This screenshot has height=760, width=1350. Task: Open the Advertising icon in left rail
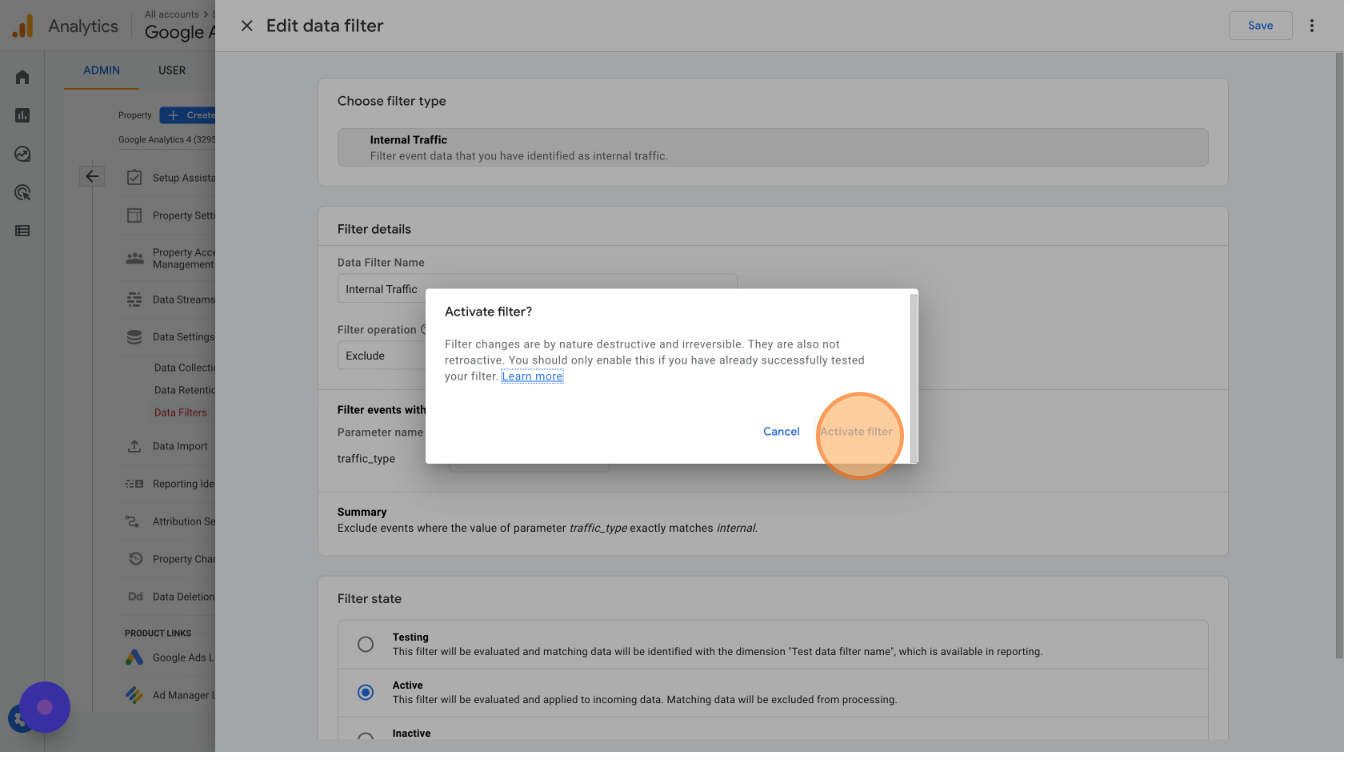pyautogui.click(x=22, y=192)
